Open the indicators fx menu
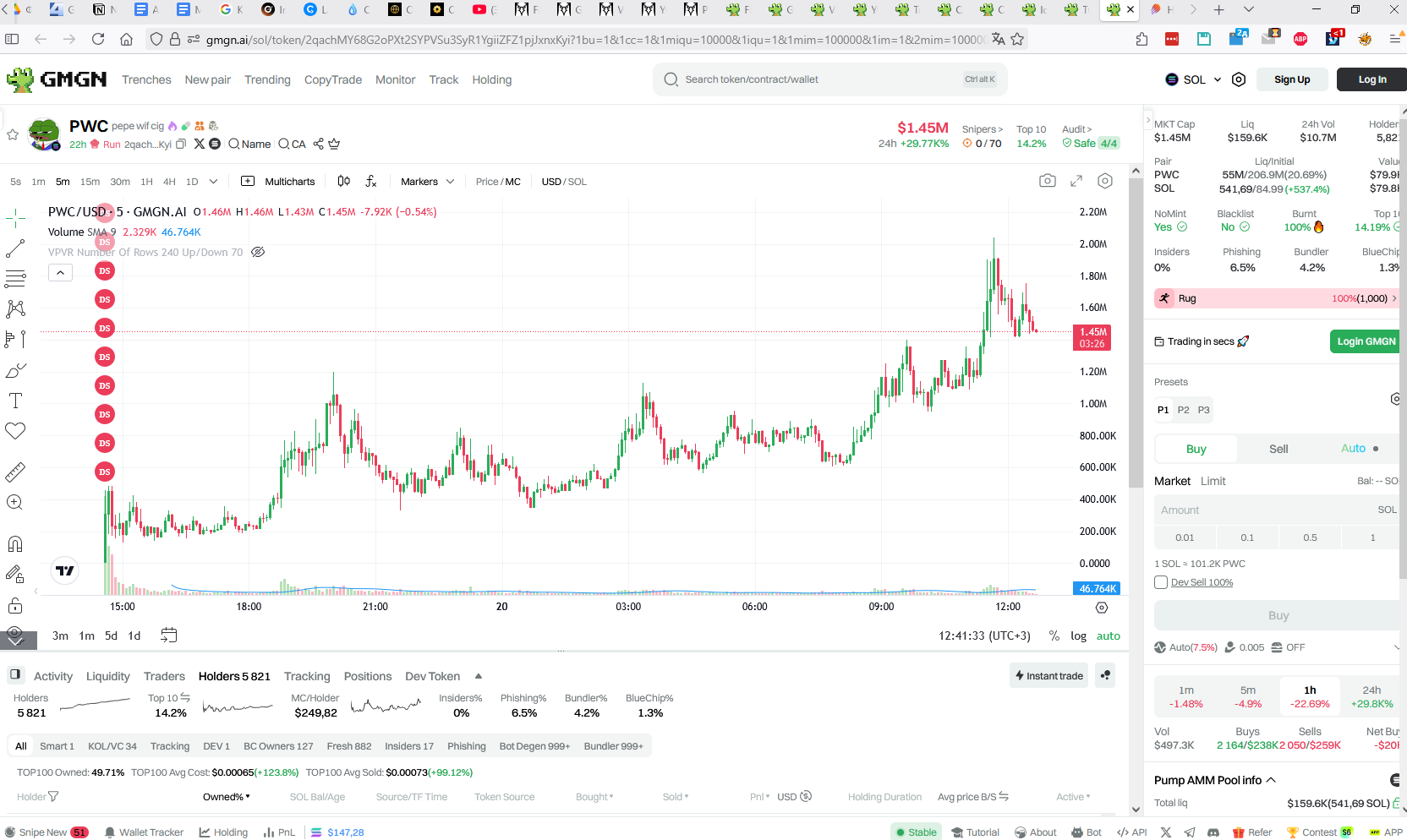 (x=371, y=181)
